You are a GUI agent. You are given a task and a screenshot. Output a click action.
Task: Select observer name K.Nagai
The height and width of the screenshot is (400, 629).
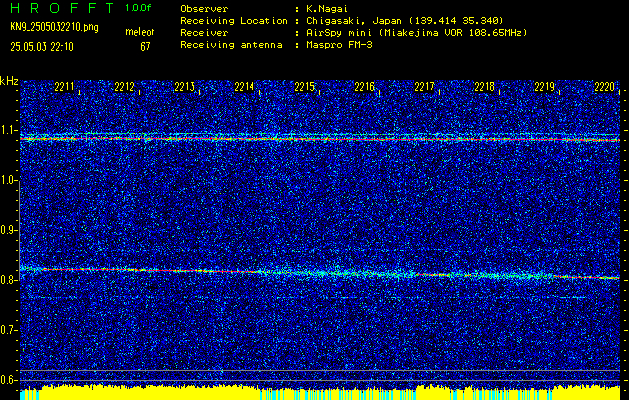click(326, 8)
